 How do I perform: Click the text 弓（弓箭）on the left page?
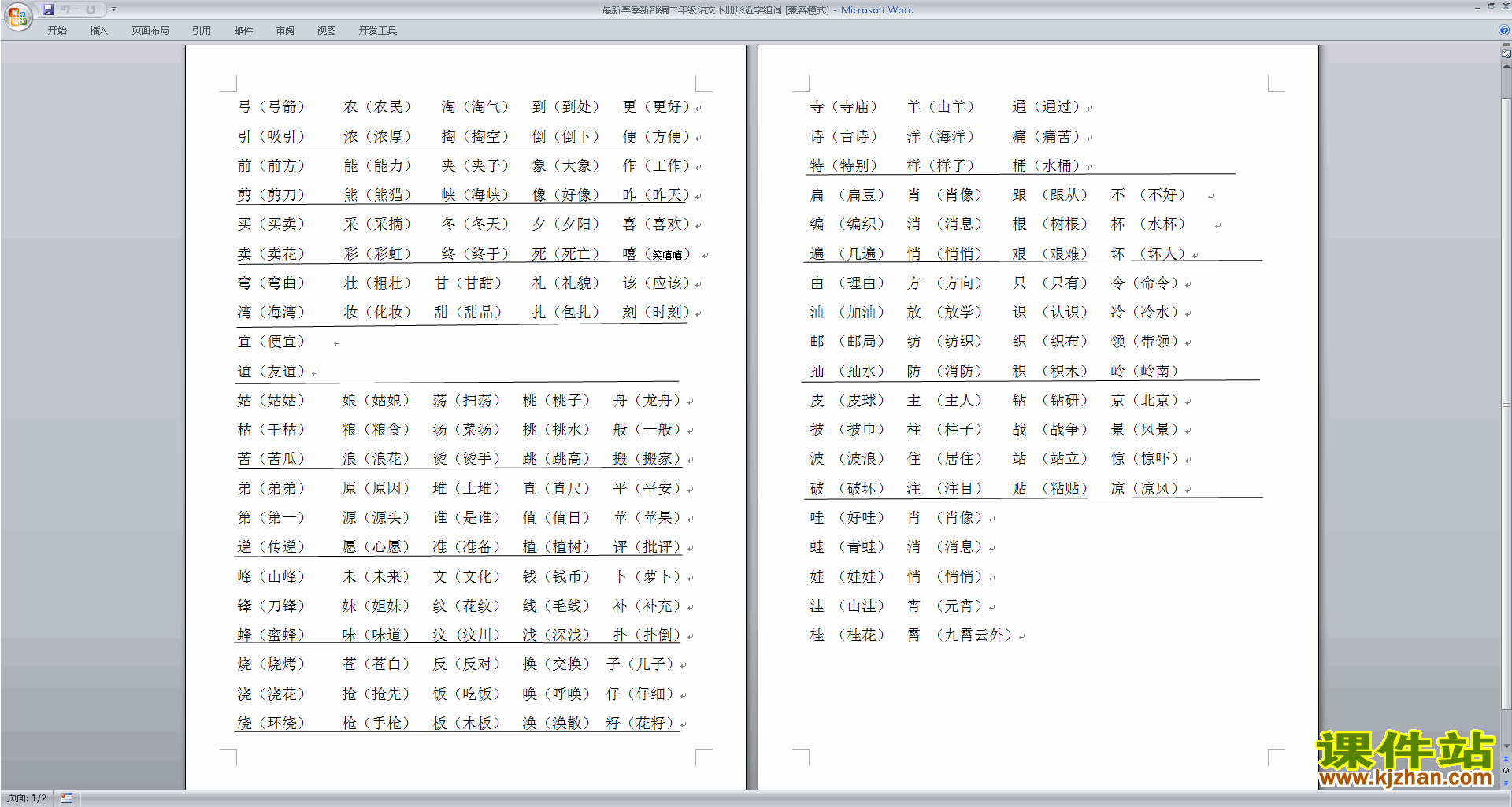(x=271, y=107)
